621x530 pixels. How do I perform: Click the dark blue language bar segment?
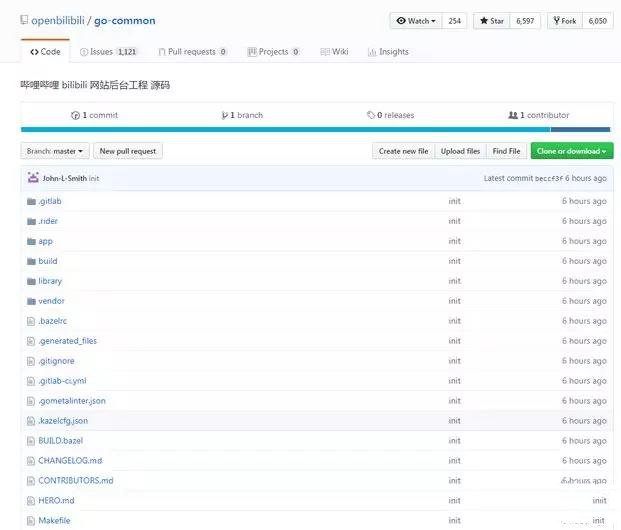[580, 130]
